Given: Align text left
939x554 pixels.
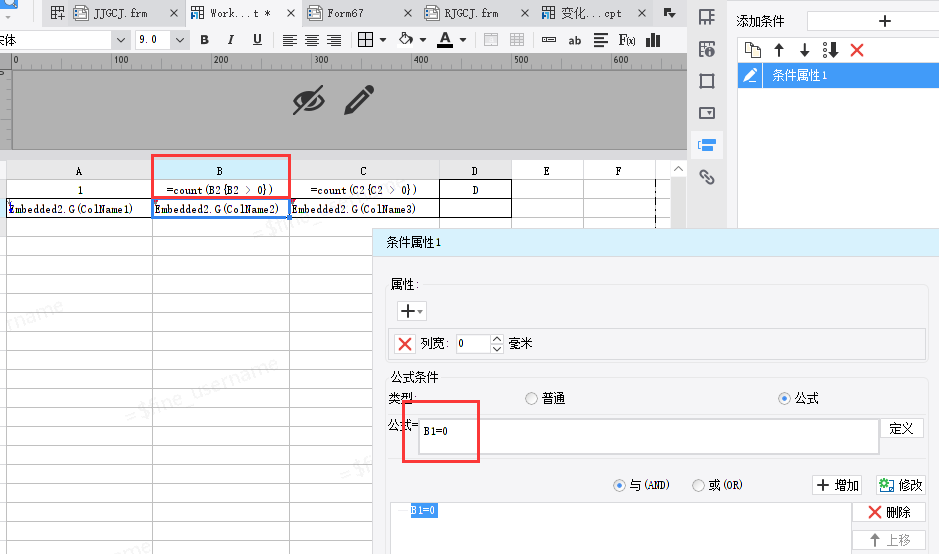Looking at the screenshot, I should tap(289, 40).
